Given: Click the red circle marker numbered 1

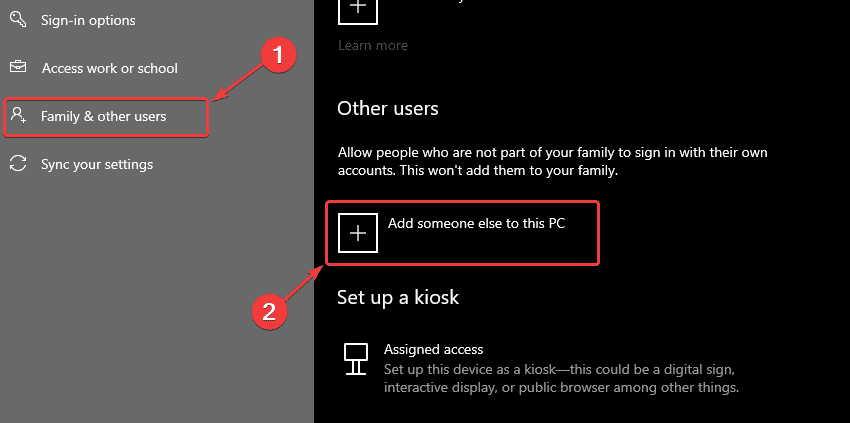Looking at the screenshot, I should 278,56.
